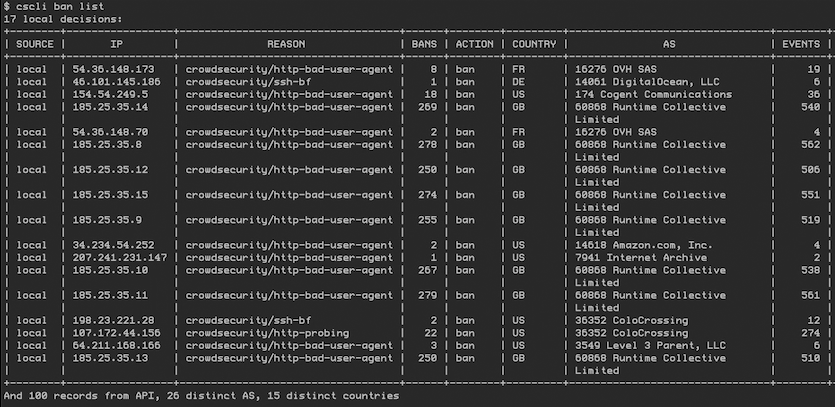This screenshot has height=407, width=835.
Task: Click the BANS column header
Action: 424,44
